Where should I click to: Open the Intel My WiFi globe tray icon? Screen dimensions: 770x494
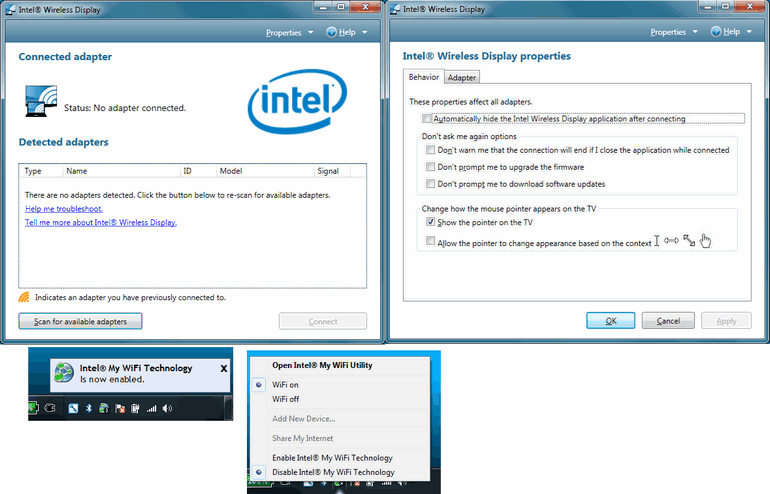pos(104,408)
